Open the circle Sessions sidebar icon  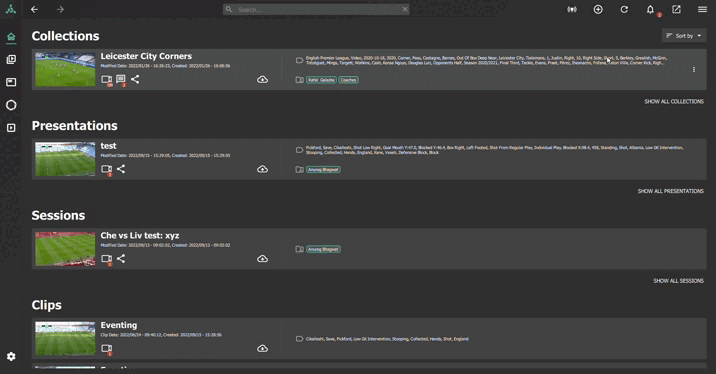(11, 105)
